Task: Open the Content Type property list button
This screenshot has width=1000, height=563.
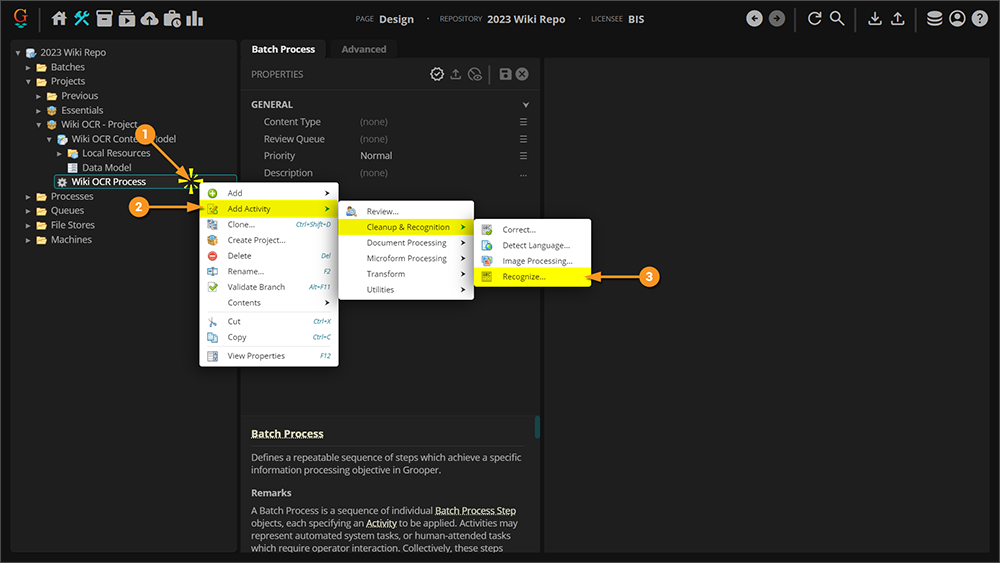Action: tap(524, 122)
